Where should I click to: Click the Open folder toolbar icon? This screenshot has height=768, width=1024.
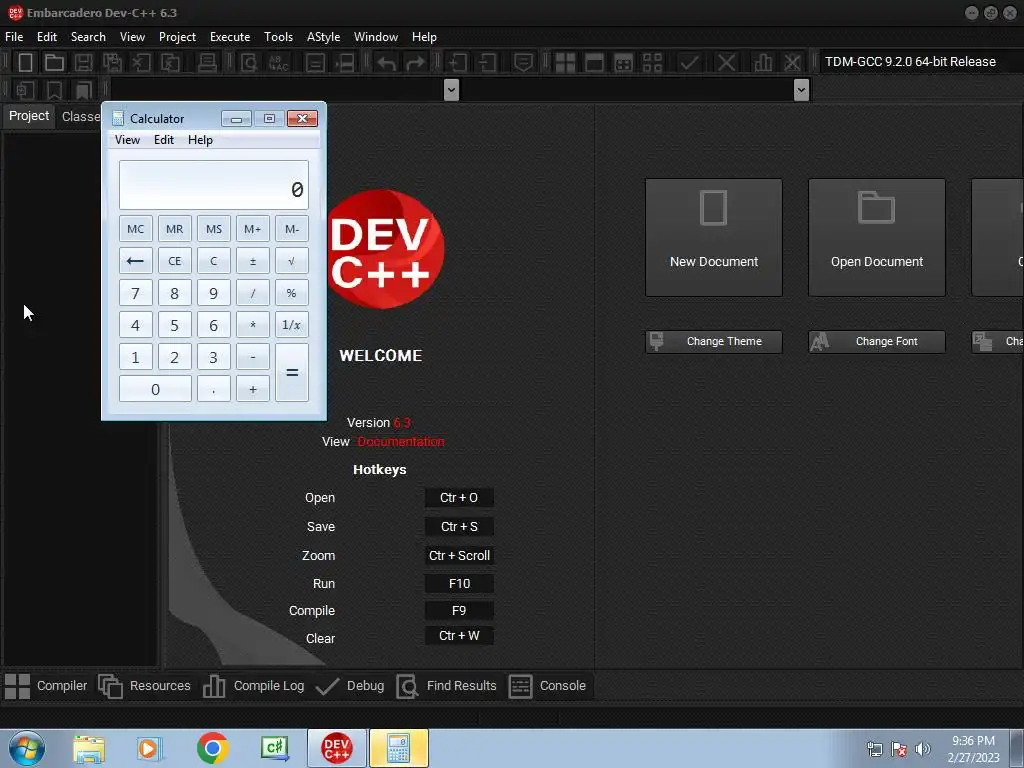tap(54, 62)
